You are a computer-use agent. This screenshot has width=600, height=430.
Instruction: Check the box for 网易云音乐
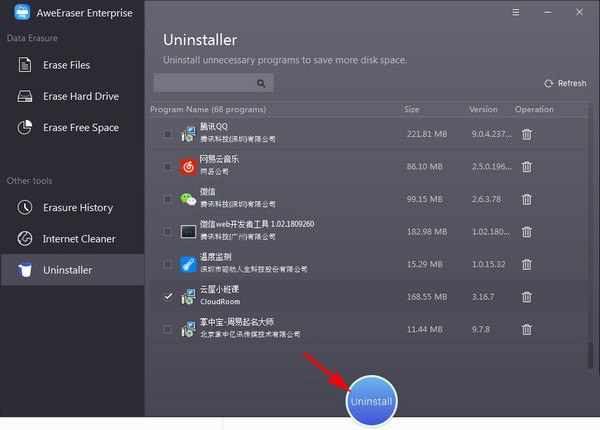point(168,167)
